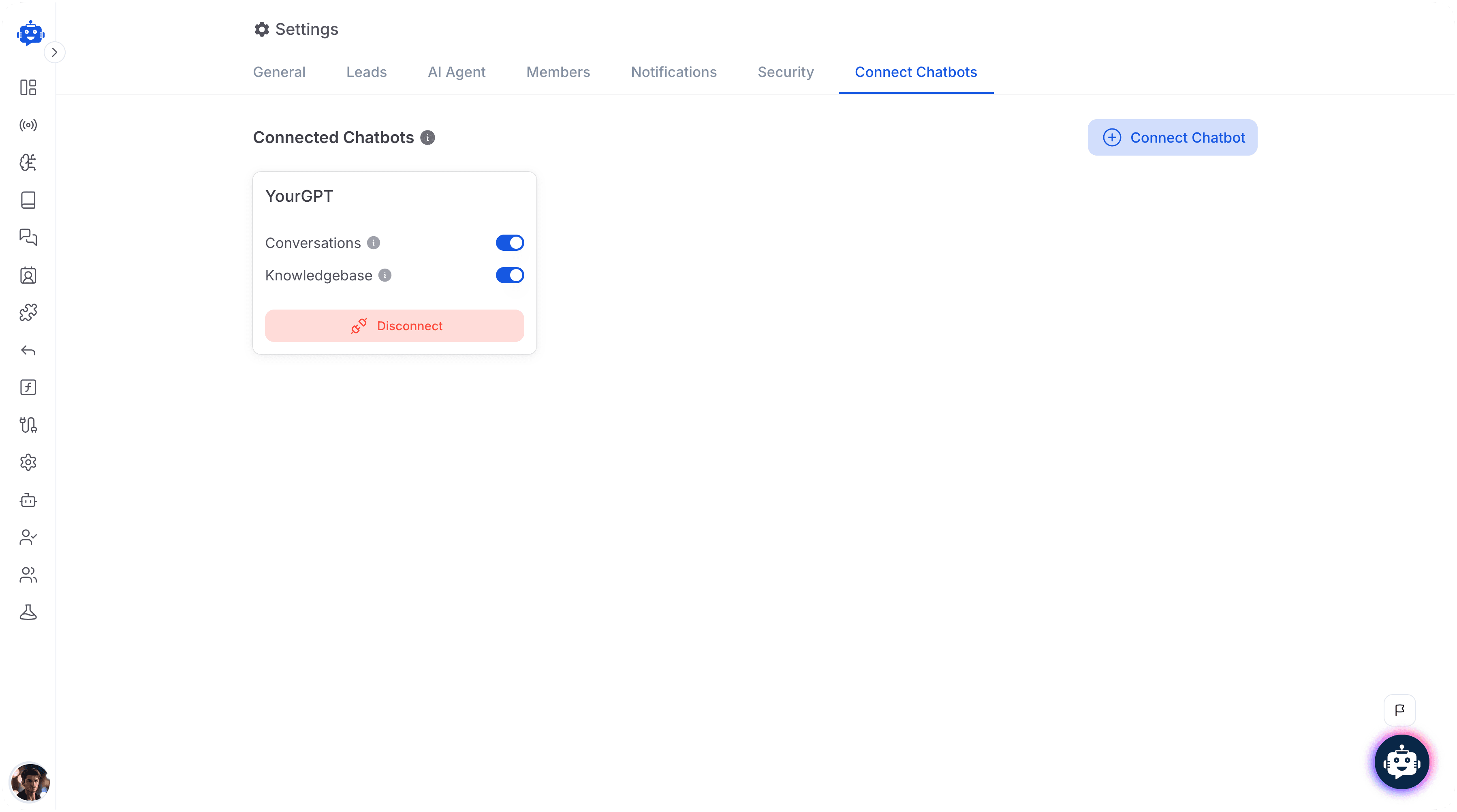Screen dimensions: 1457x812
Task: Select the broadcast icon in the sidebar
Action: pos(28,125)
